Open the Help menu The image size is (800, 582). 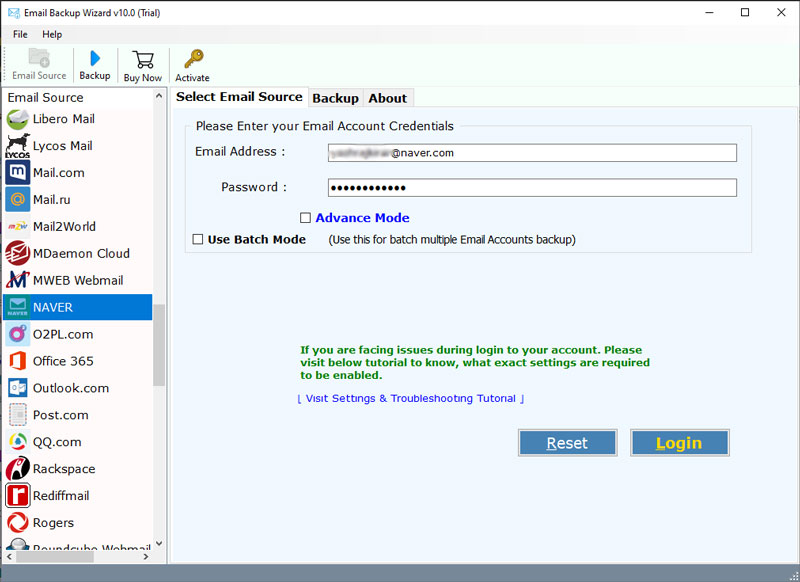click(x=52, y=34)
